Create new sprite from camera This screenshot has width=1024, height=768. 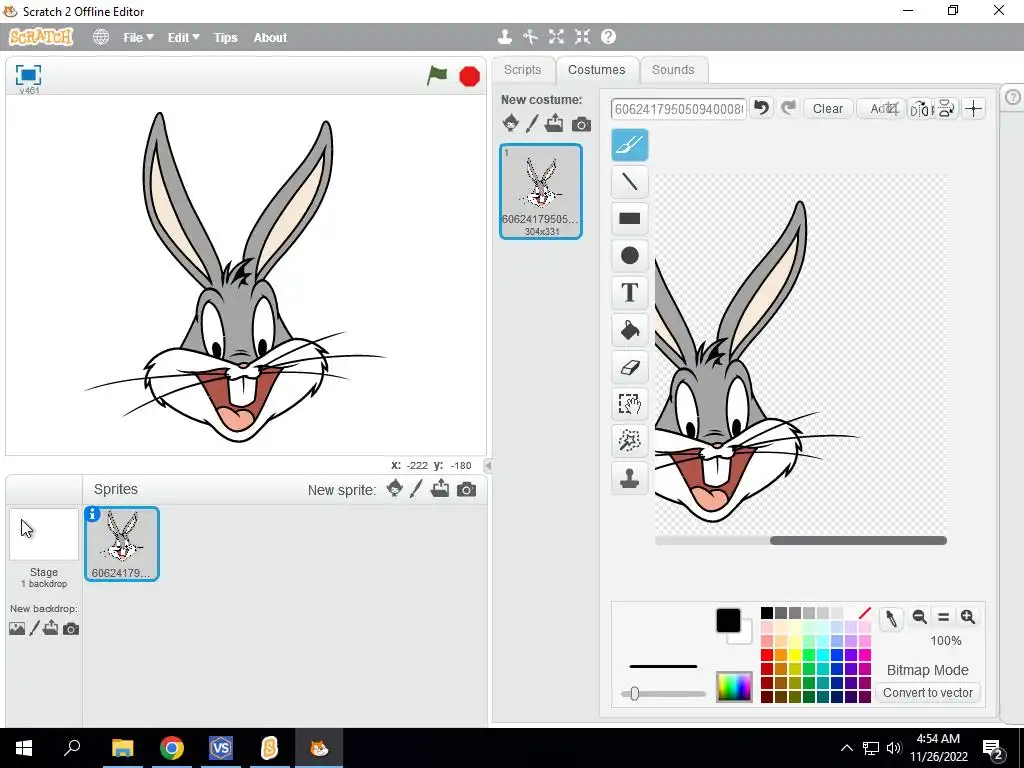tap(466, 490)
